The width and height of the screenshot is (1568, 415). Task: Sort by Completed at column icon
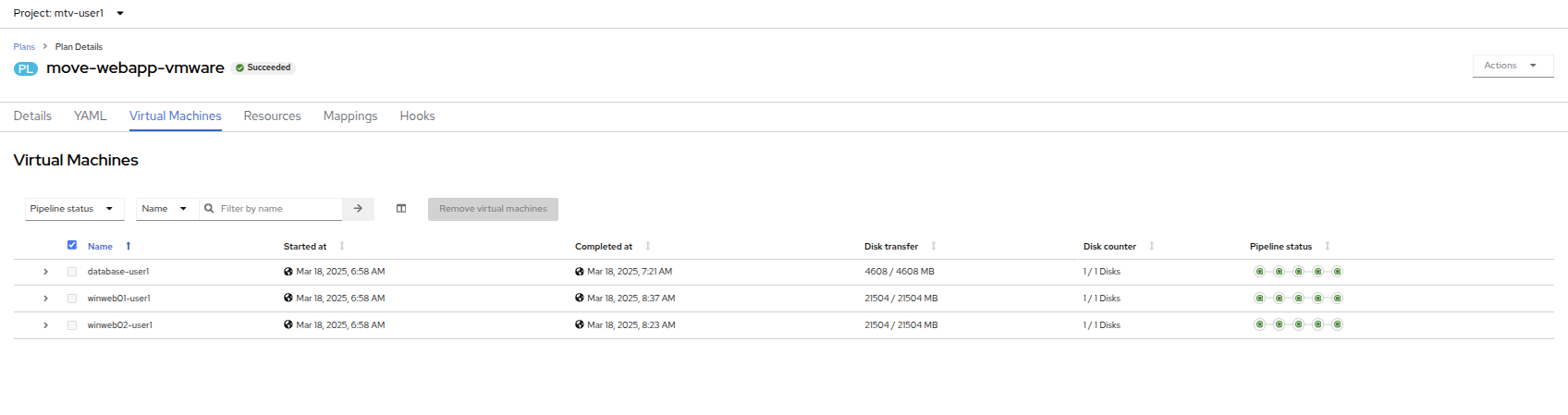(648, 246)
